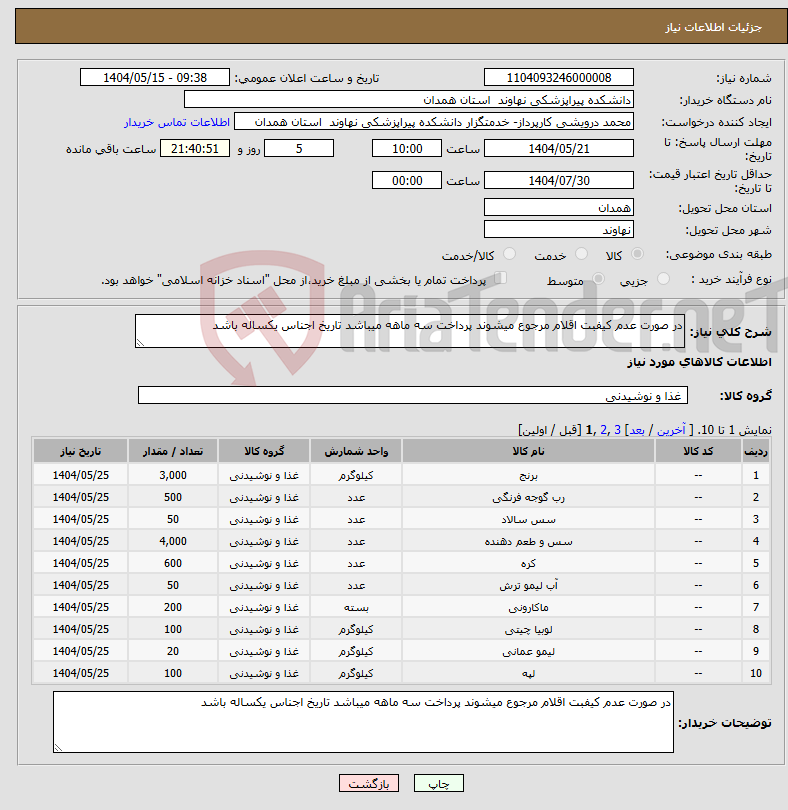
Task: Choose the جزیی purchase type radio
Action: (x=663, y=279)
